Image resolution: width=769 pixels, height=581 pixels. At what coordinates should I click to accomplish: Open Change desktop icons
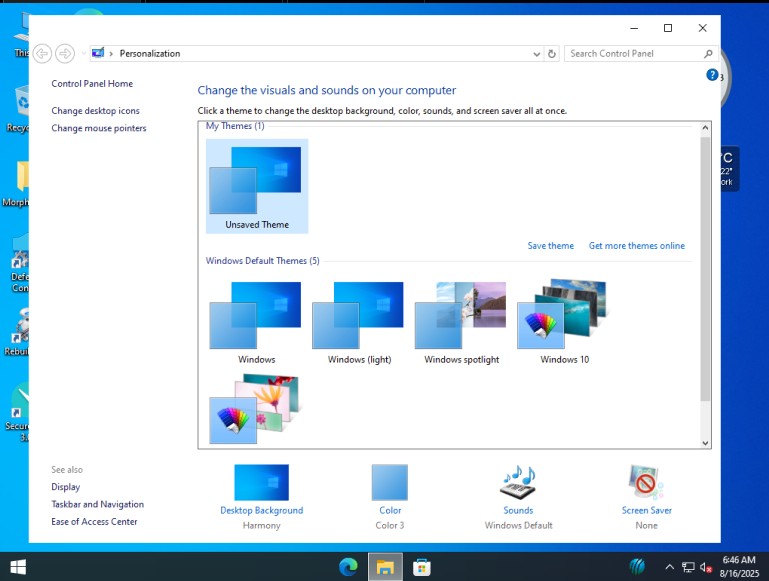[x=95, y=110]
